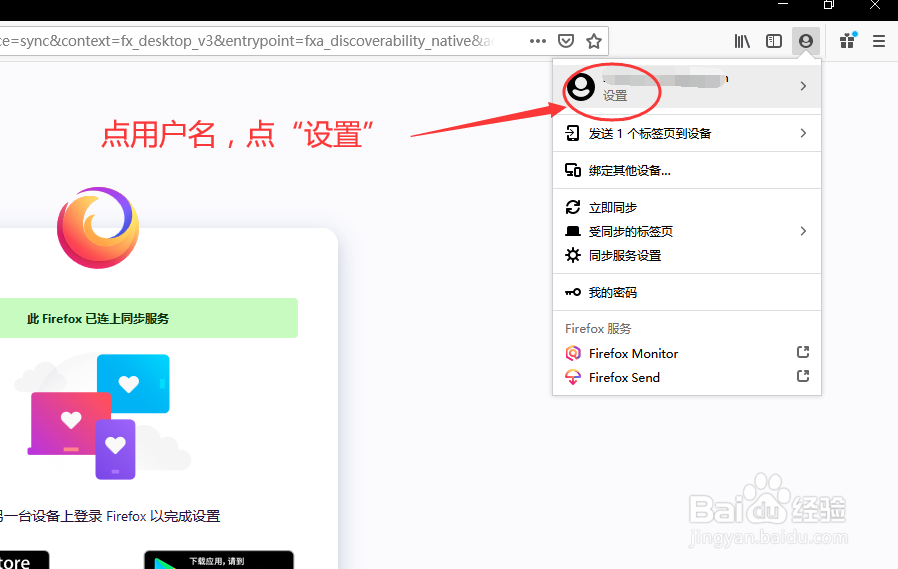Expand the account row chevron

(x=803, y=86)
